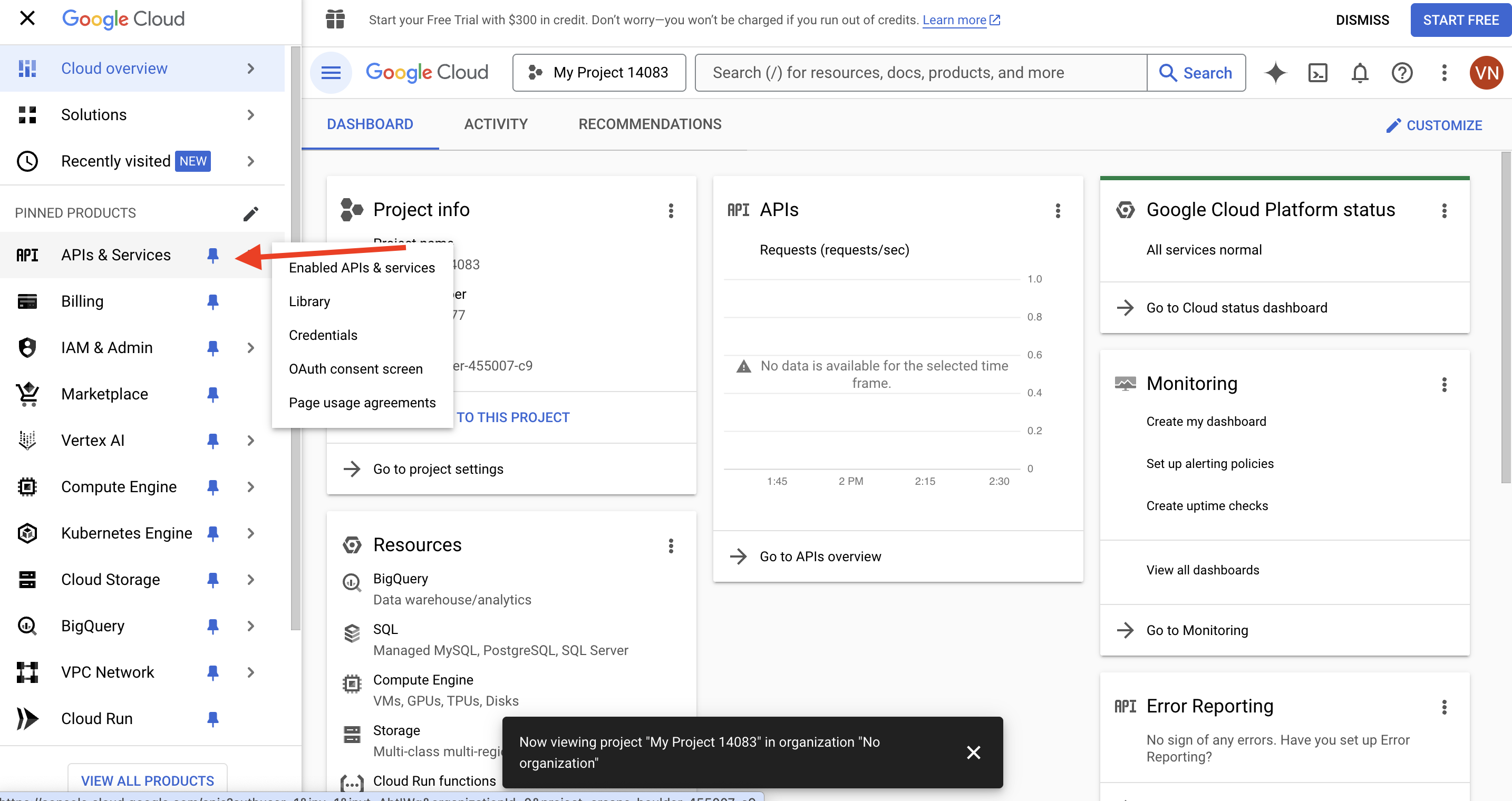
Task: Click the CUSTOMIZE dashboard button
Action: coord(1434,125)
